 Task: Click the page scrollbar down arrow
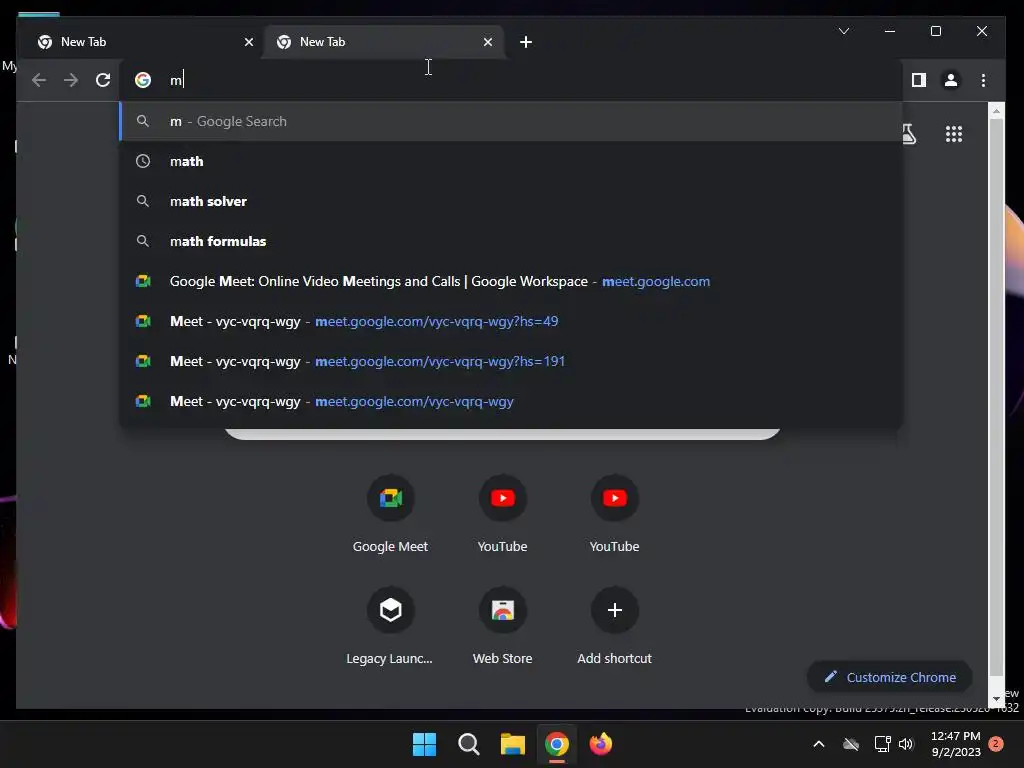pos(996,699)
